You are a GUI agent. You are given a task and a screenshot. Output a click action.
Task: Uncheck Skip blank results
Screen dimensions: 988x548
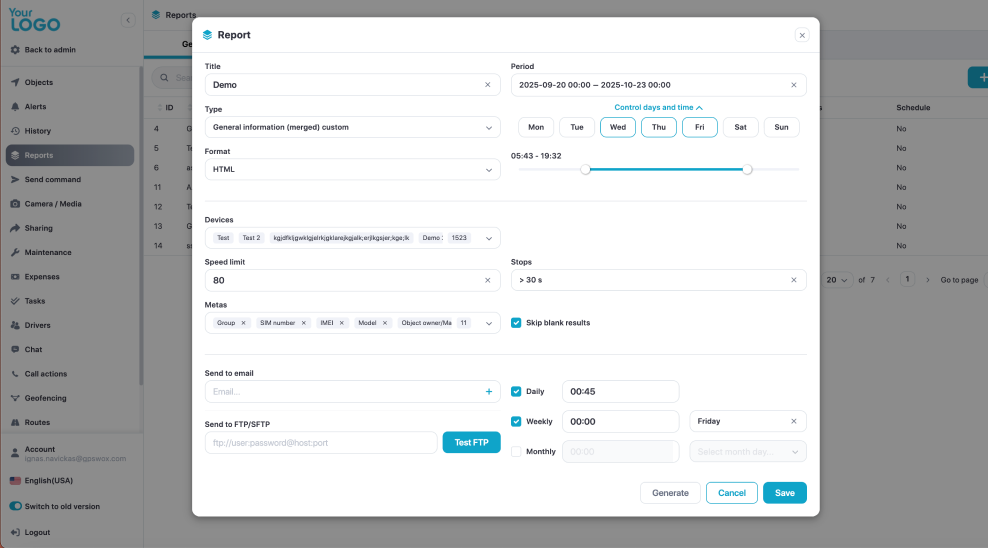tap(516, 323)
